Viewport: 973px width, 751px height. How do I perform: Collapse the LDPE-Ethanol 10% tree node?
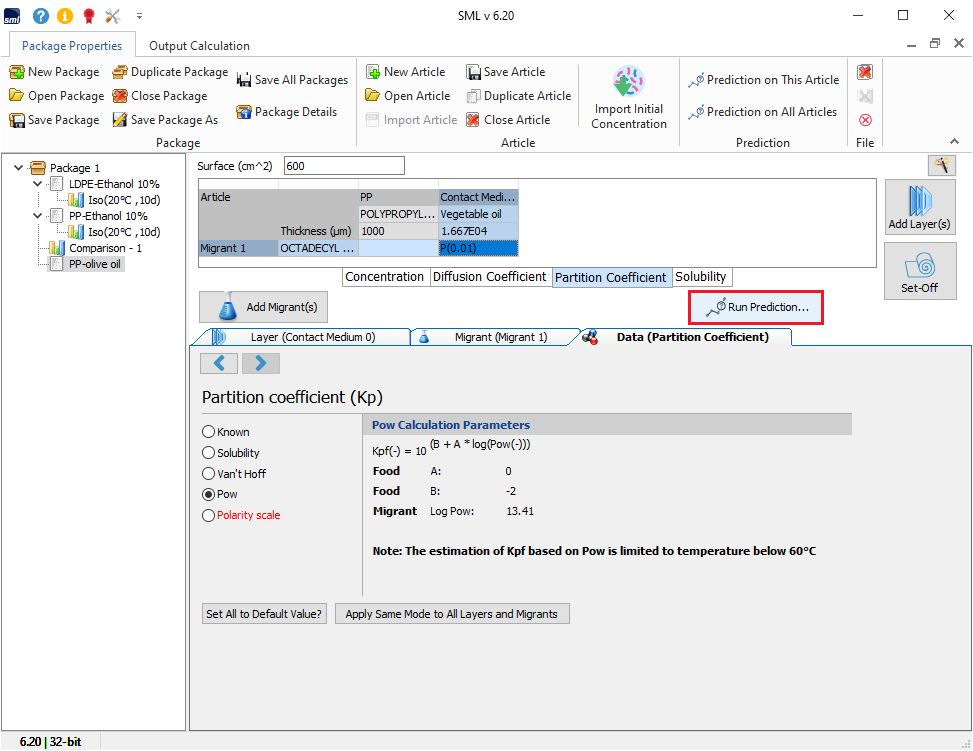[x=38, y=184]
